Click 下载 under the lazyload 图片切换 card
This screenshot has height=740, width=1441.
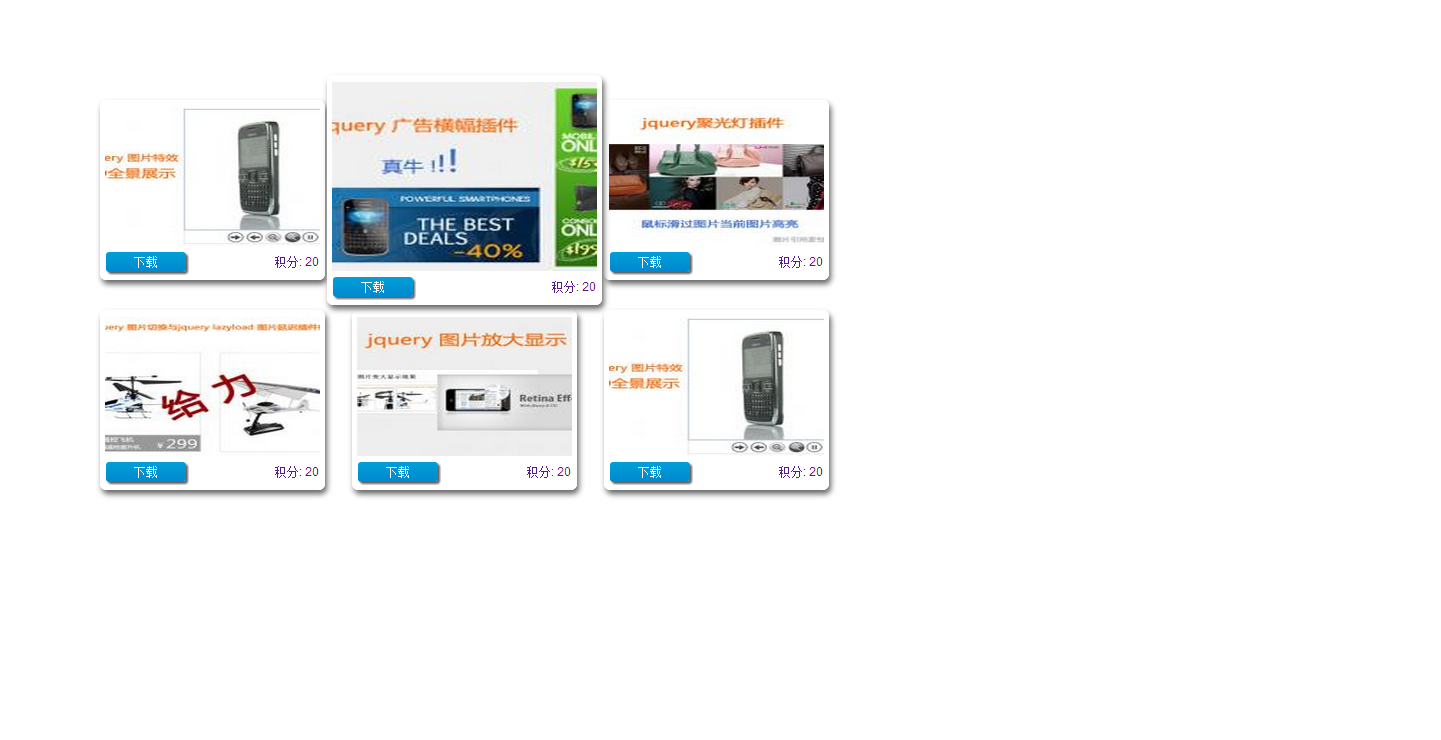pos(146,472)
